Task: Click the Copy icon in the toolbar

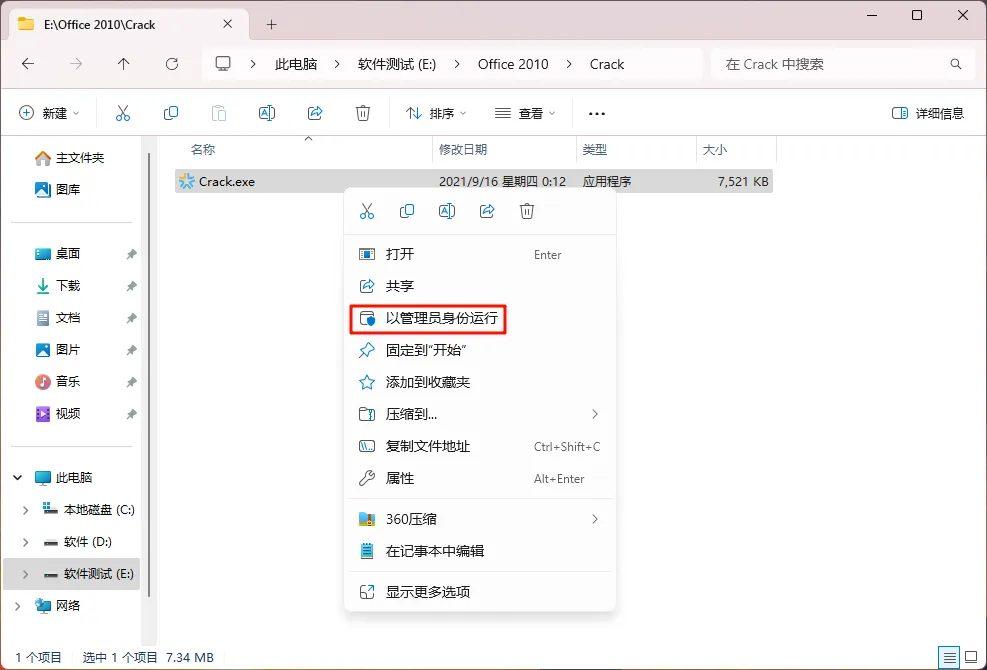Action: coord(171,113)
